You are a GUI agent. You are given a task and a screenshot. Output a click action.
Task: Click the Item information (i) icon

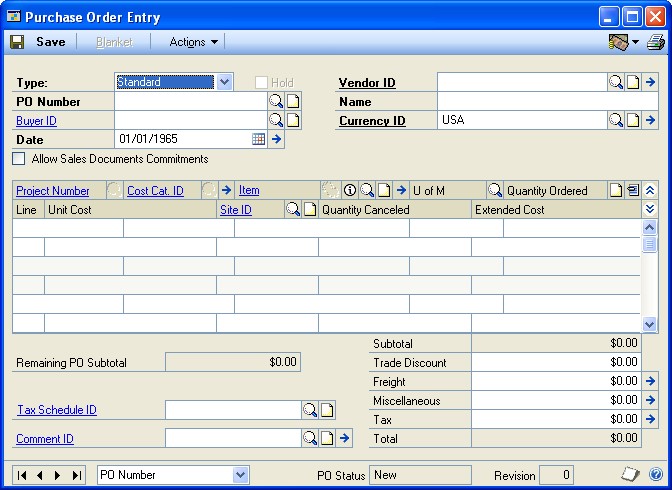(x=350, y=190)
